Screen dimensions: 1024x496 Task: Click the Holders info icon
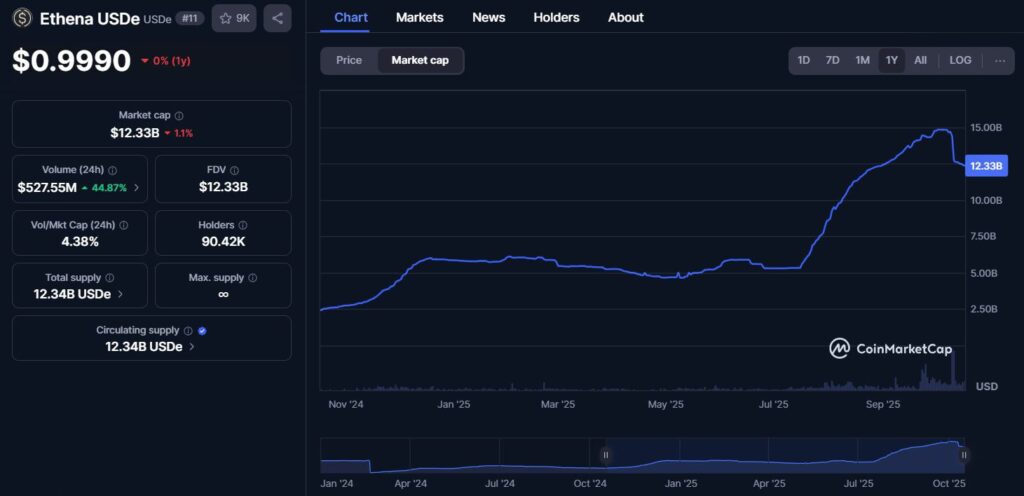pyautogui.click(x=243, y=226)
